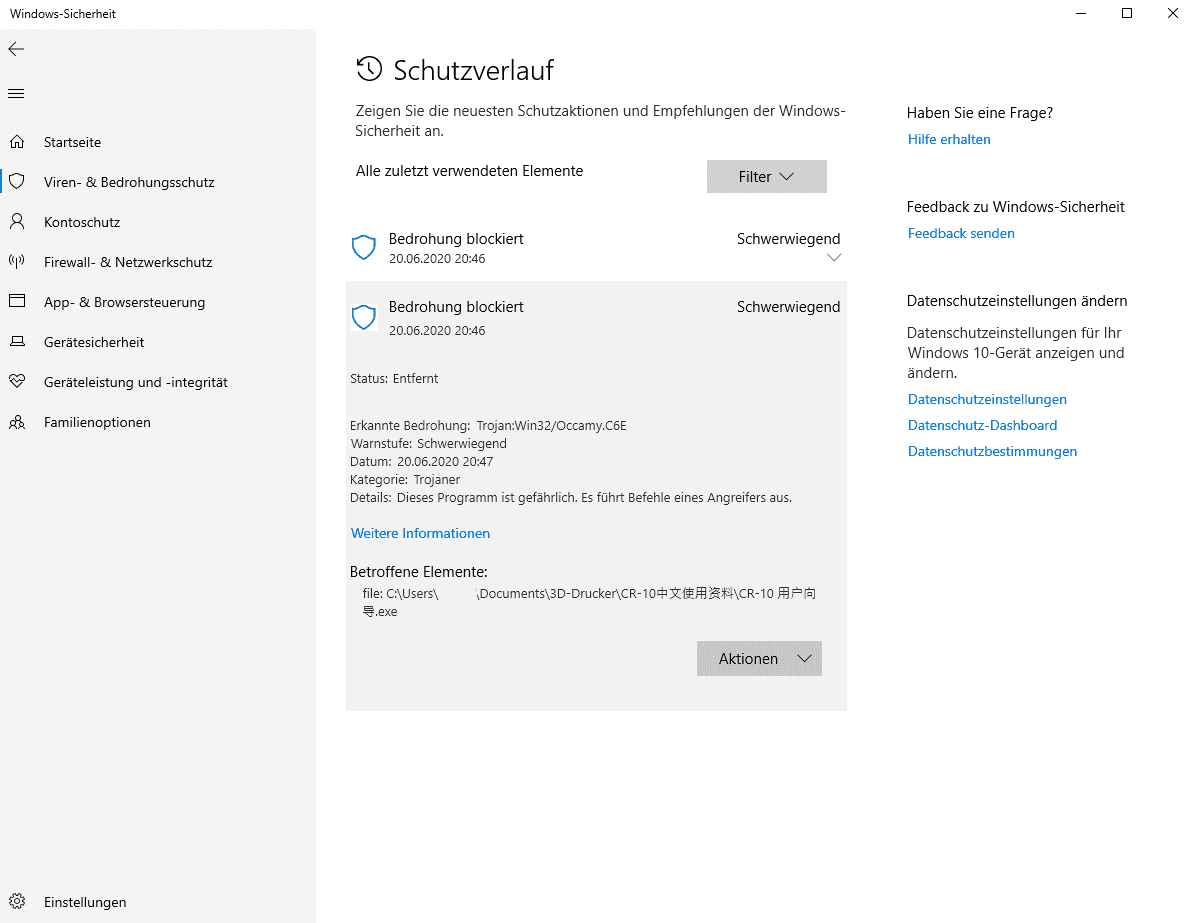
Task: Open Datenschutzbestimmungen link
Action: [x=992, y=451]
